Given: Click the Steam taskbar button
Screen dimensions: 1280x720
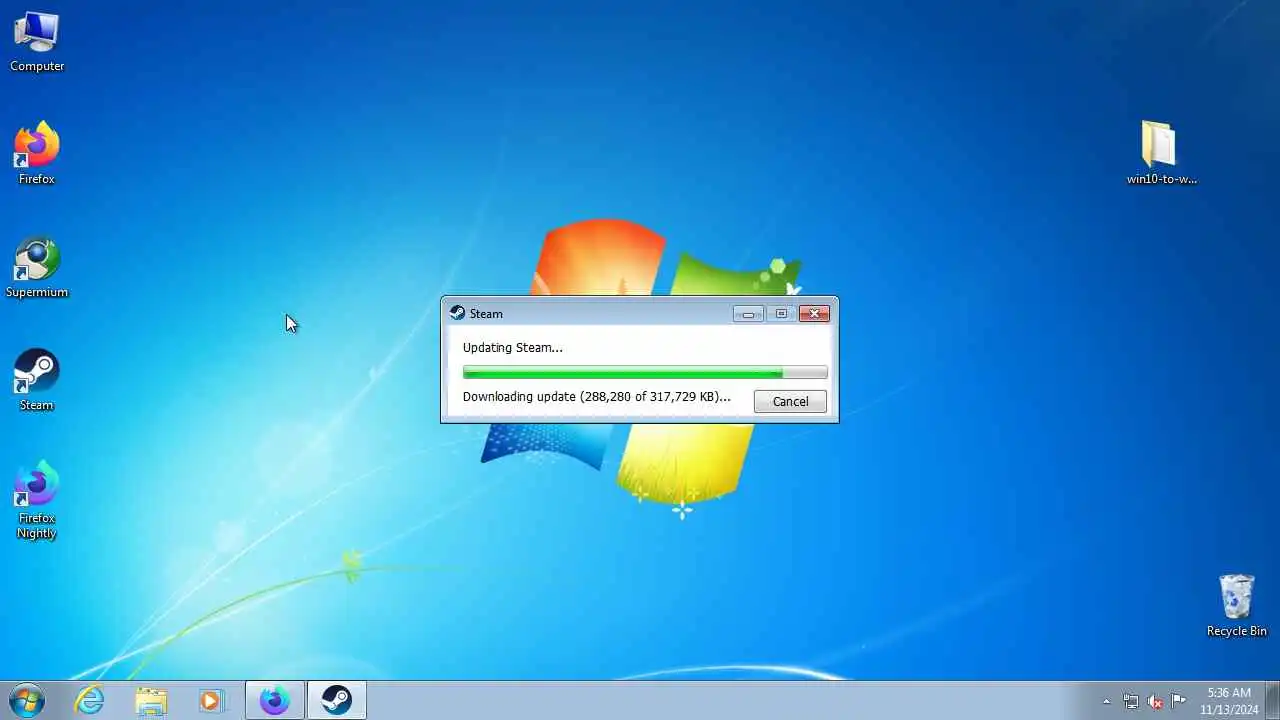Looking at the screenshot, I should pos(337,701).
